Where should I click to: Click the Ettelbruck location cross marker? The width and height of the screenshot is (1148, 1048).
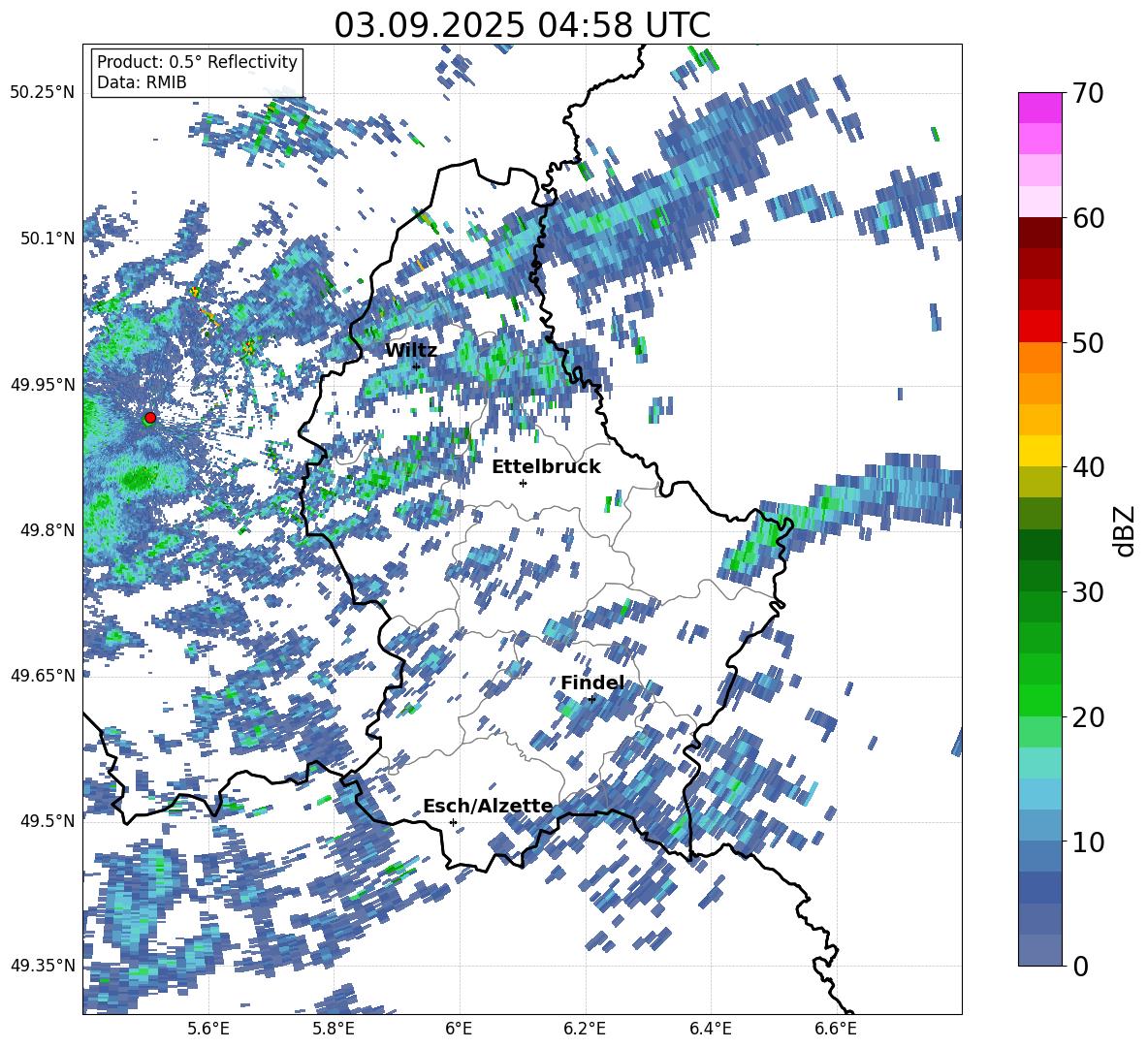click(523, 483)
